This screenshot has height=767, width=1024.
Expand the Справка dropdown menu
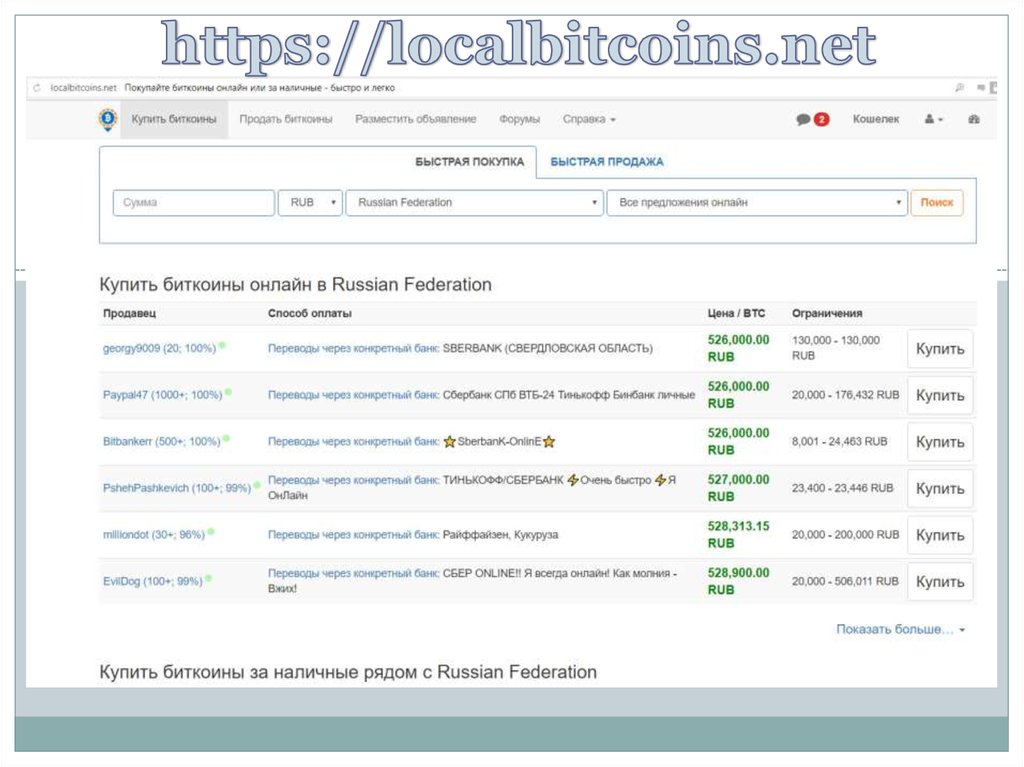(589, 119)
